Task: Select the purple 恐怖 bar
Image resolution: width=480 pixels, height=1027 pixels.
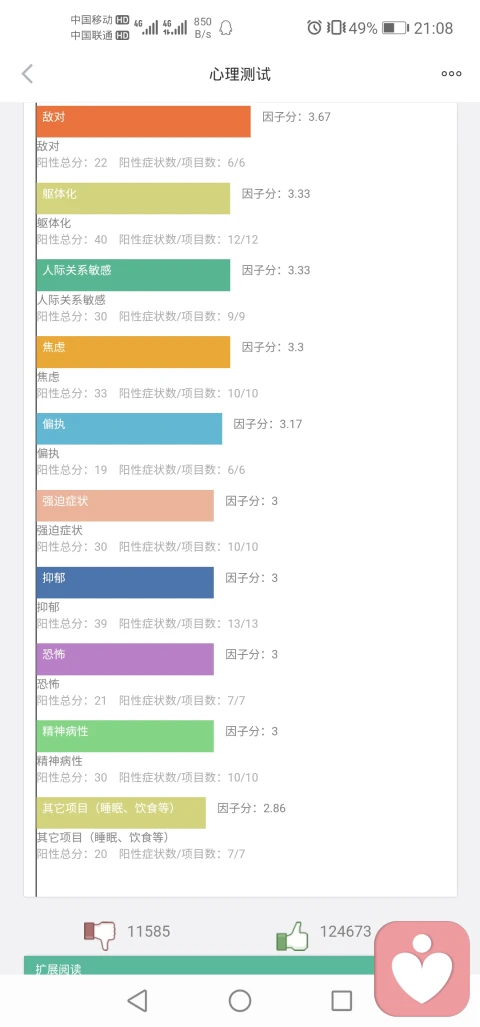Action: point(125,659)
